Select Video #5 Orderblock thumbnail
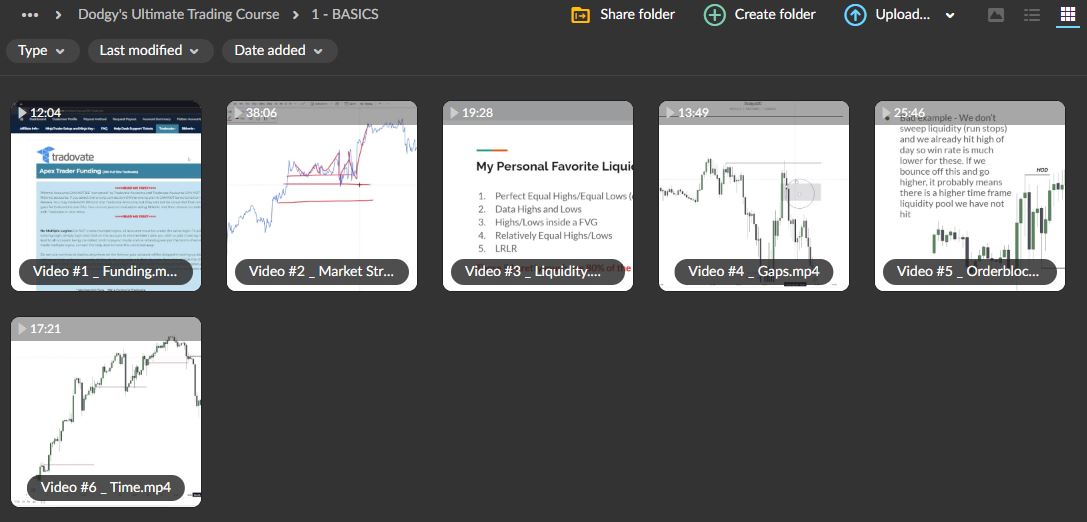The width and height of the screenshot is (1087, 522). (970, 195)
